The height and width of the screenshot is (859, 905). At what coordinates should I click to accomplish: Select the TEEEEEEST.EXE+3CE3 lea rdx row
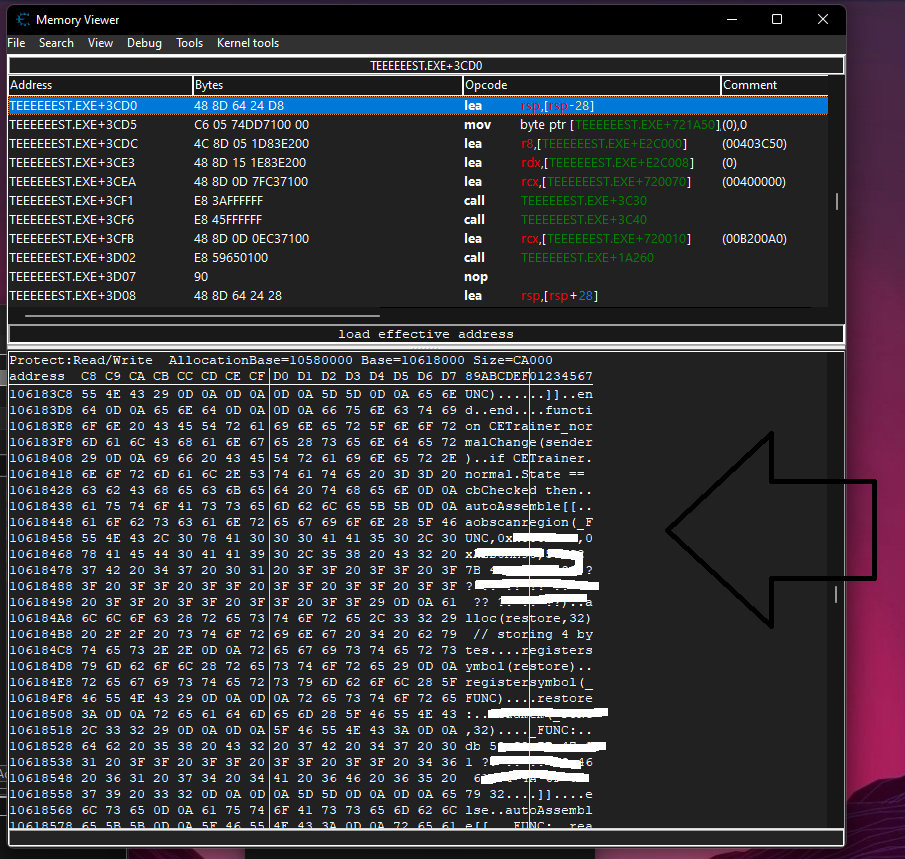418,163
